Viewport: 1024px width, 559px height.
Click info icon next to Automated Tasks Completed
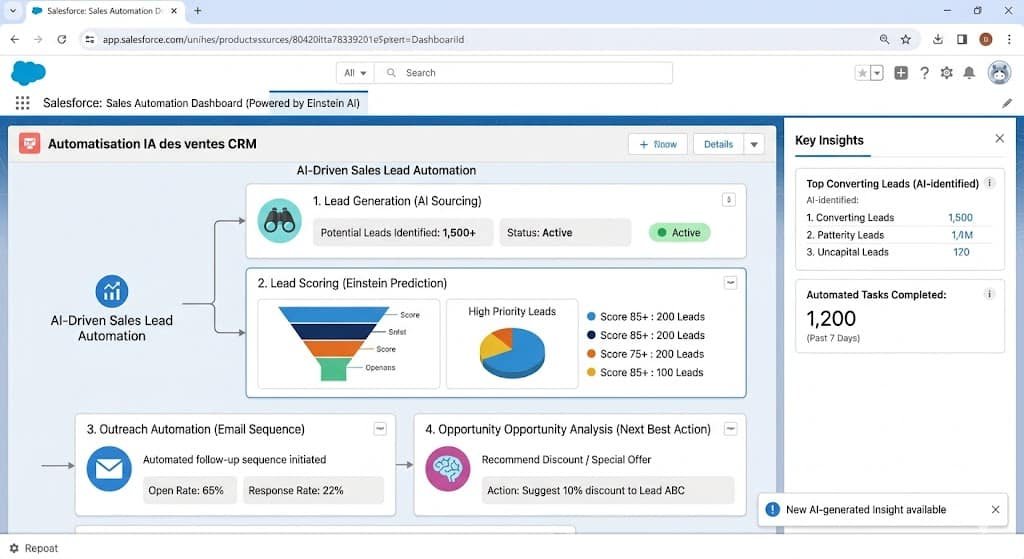point(989,295)
